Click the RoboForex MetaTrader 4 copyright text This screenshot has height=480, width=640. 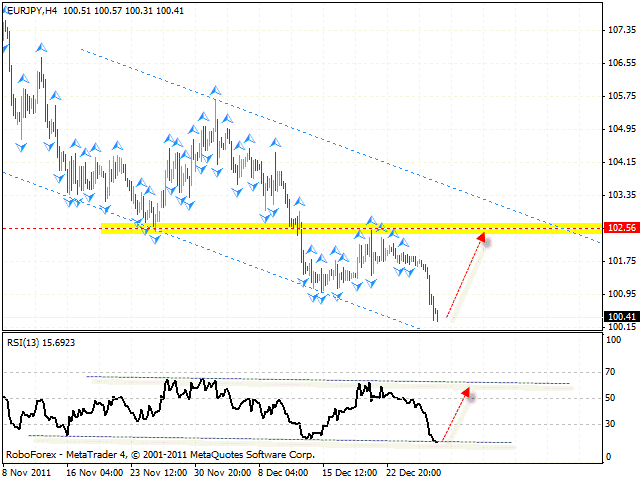coord(160,453)
